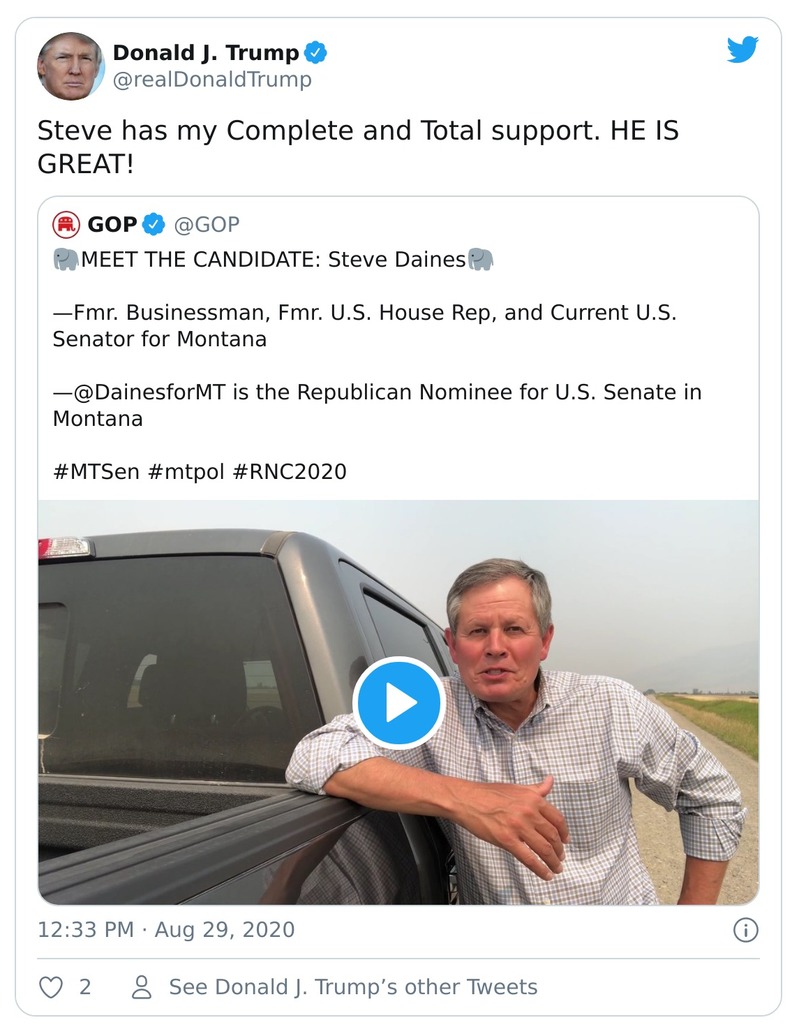
Task: Play the Steve Daines video
Action: 398,702
